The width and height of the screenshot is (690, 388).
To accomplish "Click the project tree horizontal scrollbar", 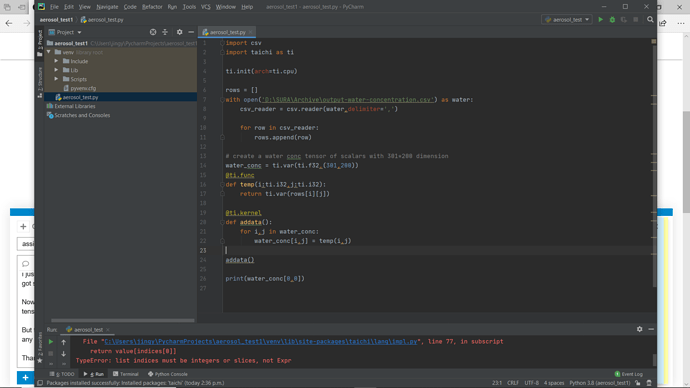I will [123, 320].
